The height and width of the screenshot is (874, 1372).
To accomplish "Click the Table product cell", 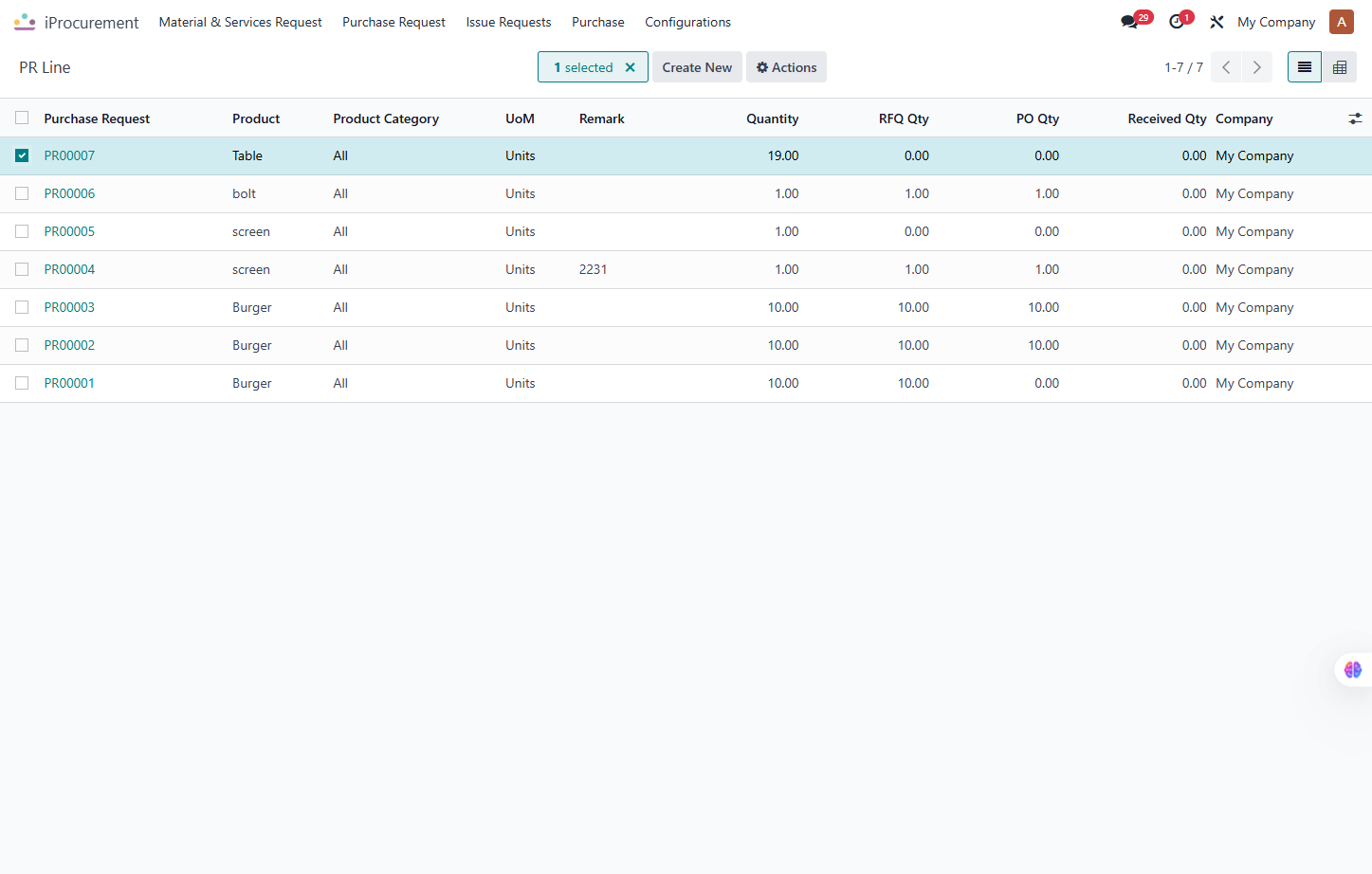I will point(247,155).
